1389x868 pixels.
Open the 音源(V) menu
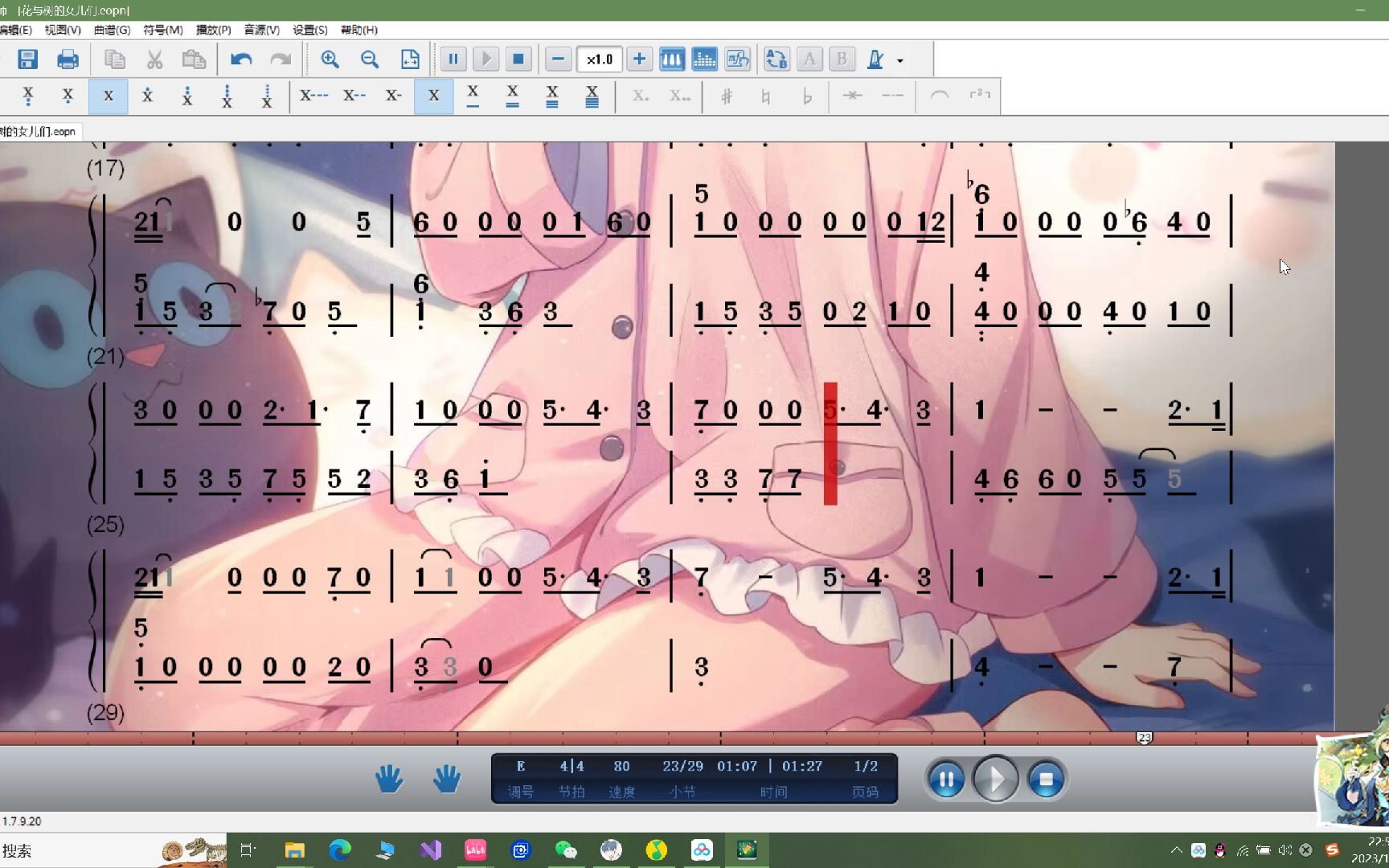262,30
